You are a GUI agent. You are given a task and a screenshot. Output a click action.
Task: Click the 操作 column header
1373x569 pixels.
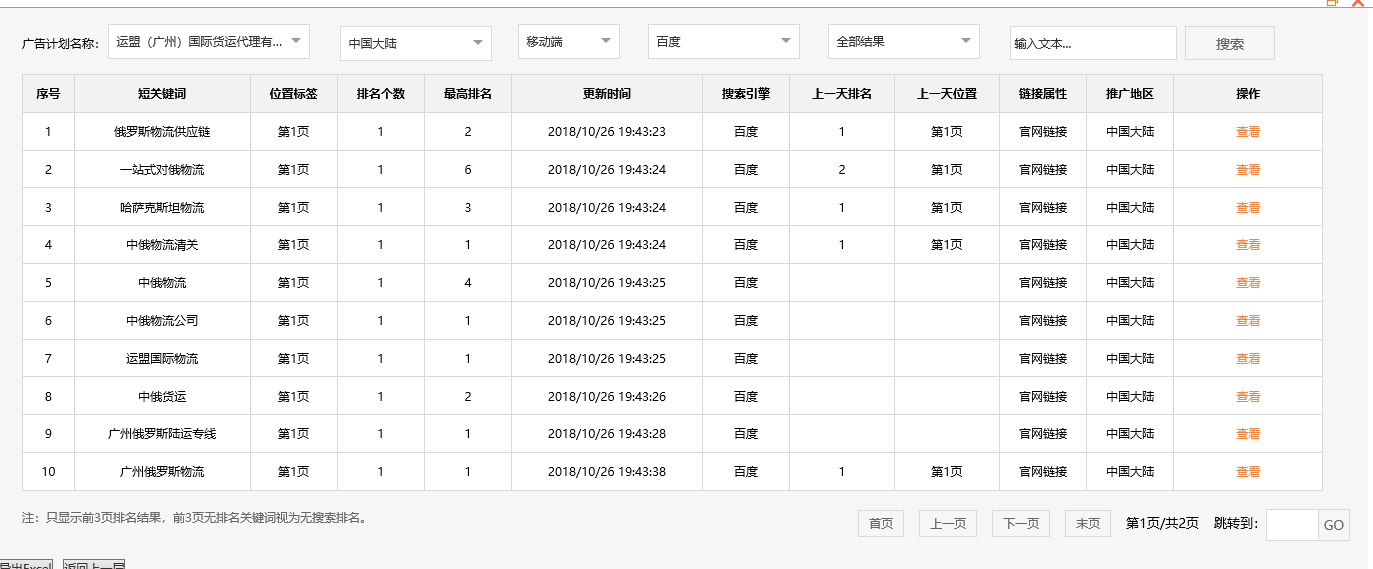tap(1248, 94)
